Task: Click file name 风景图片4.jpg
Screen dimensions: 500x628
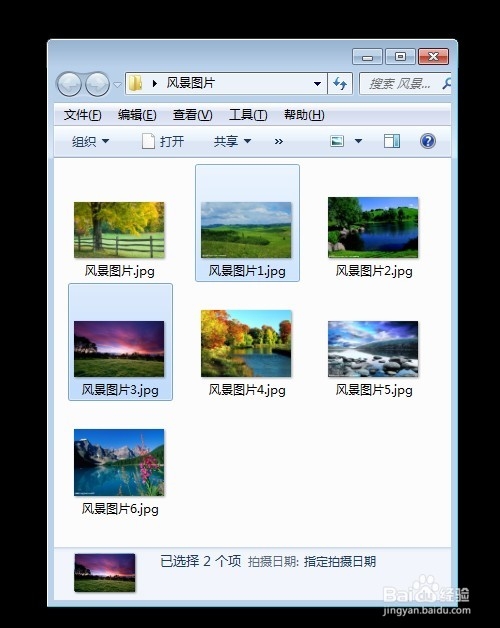Action: tap(247, 390)
